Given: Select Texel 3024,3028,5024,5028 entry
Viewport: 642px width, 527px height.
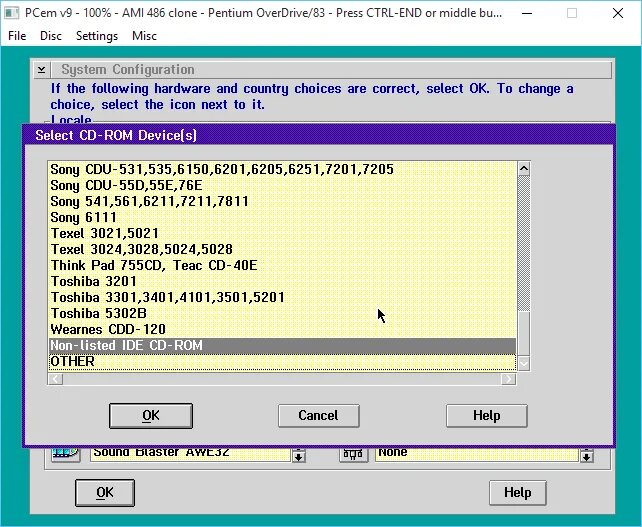Looking at the screenshot, I should pyautogui.click(x=282, y=249).
